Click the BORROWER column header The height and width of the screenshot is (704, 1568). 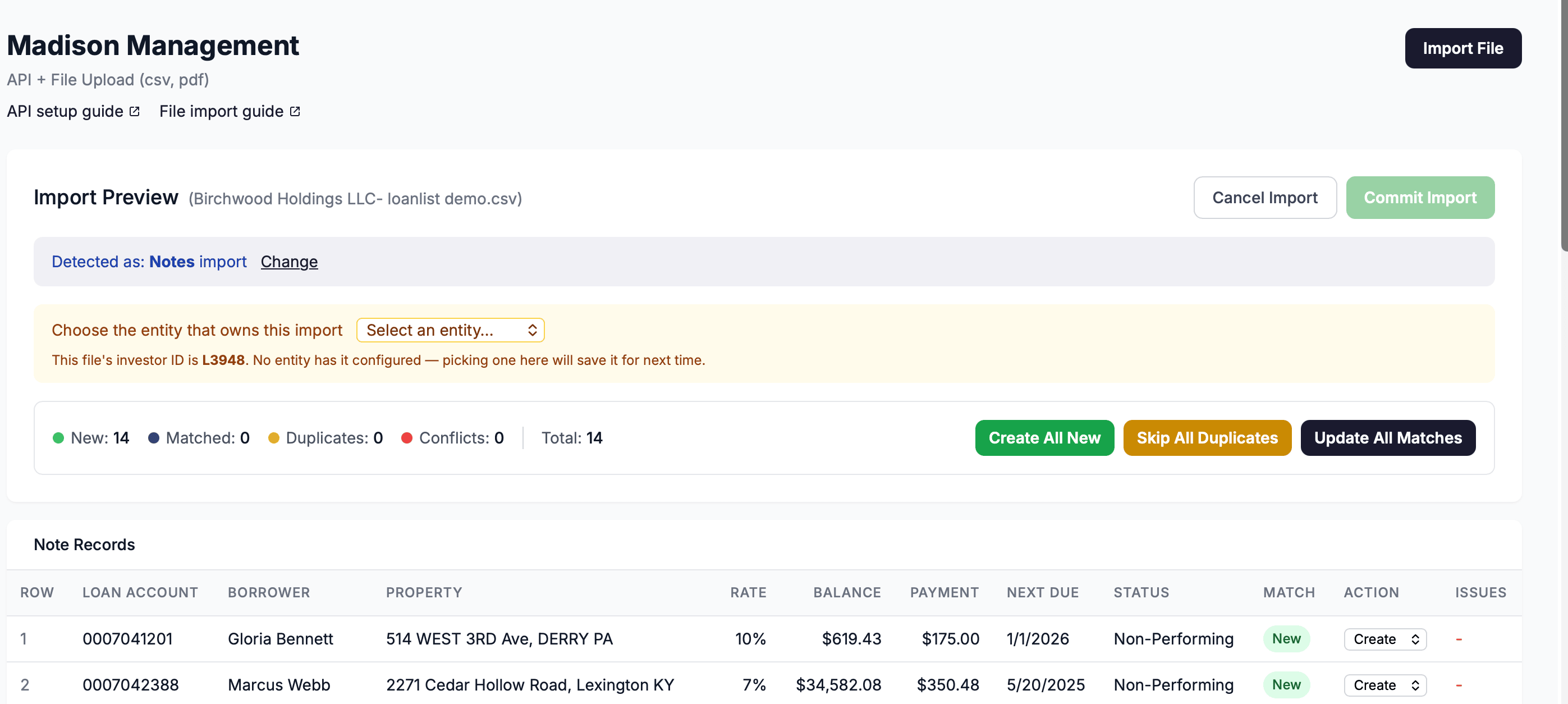coord(268,592)
